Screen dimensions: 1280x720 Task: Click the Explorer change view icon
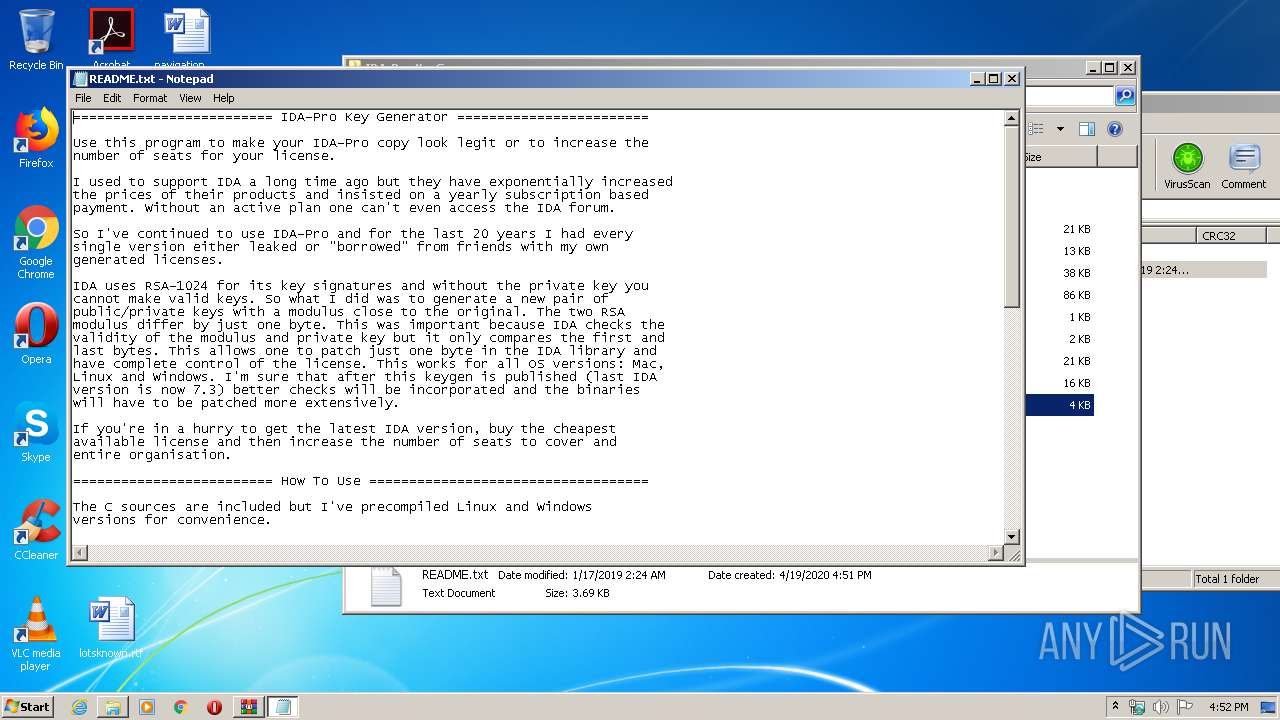pos(1037,129)
